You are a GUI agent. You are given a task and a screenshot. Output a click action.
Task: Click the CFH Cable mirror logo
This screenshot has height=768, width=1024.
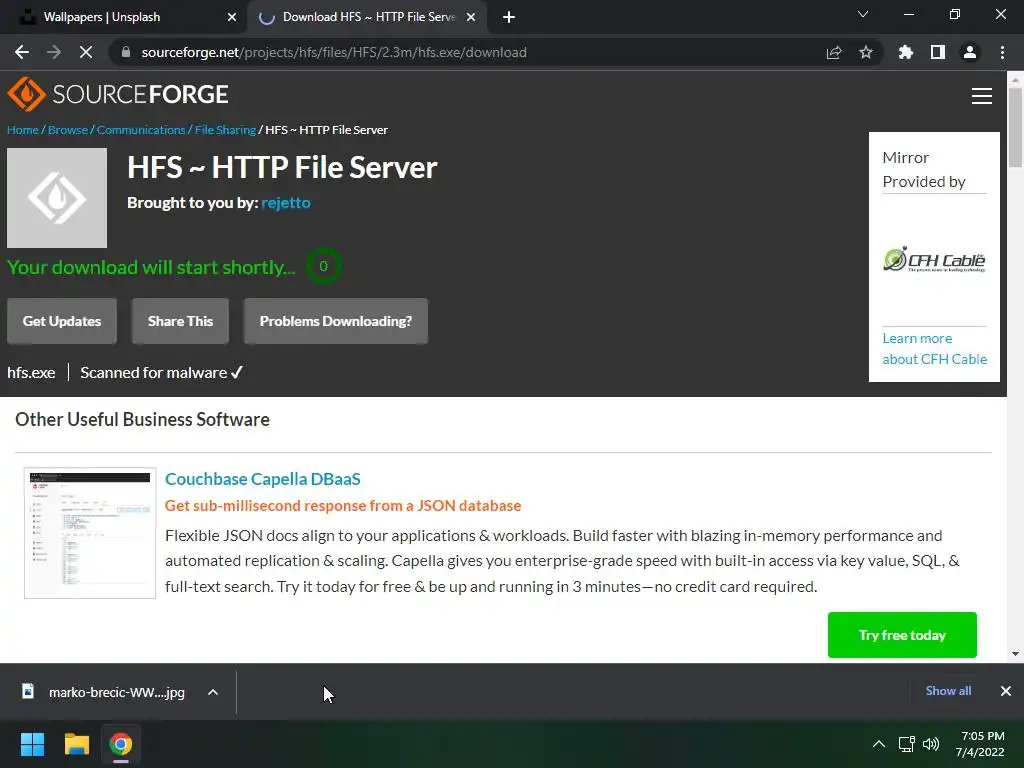click(x=934, y=260)
